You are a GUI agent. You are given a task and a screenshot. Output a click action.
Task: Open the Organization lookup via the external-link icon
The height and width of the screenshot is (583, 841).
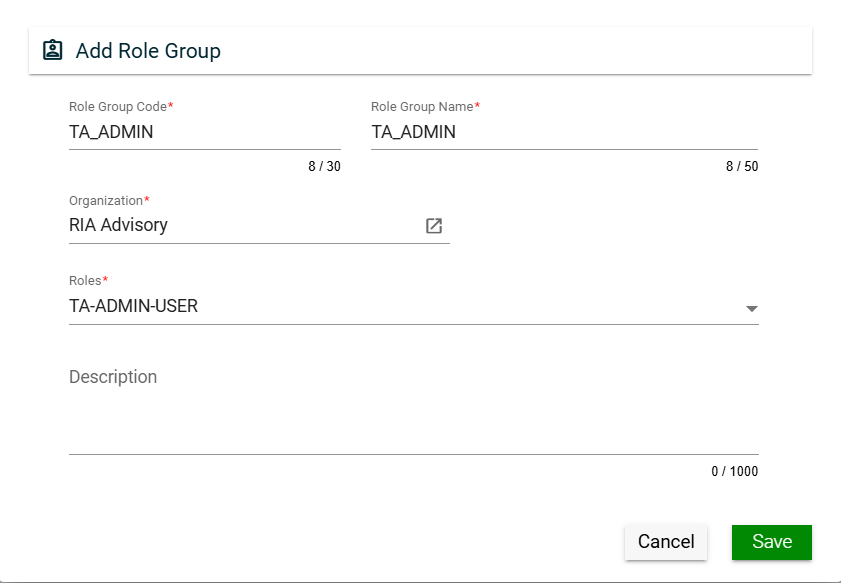tap(434, 226)
